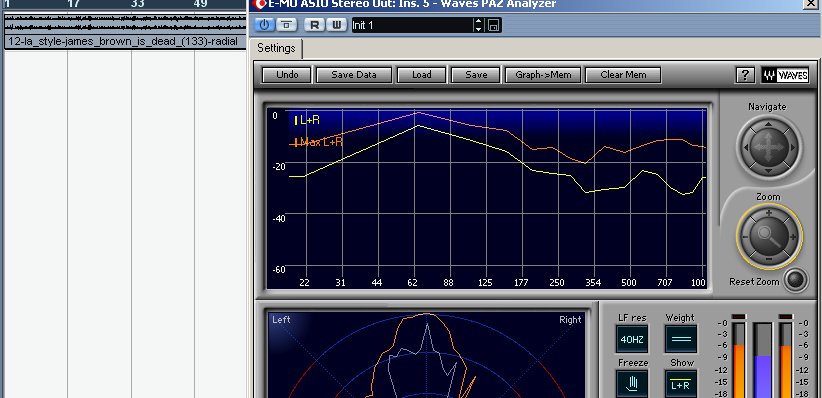Click the Zoom dial plus icon
Viewport: 822px width, 398px height.
click(769, 213)
